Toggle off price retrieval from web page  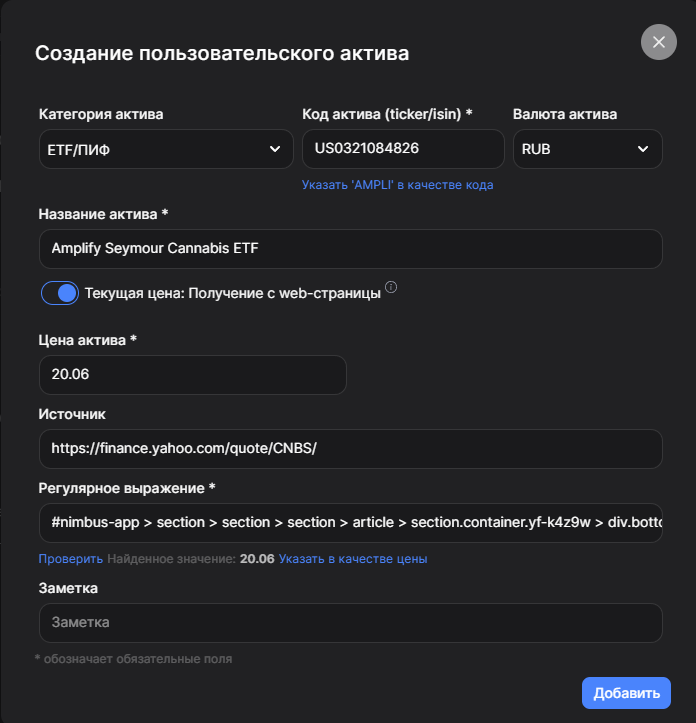(x=60, y=293)
